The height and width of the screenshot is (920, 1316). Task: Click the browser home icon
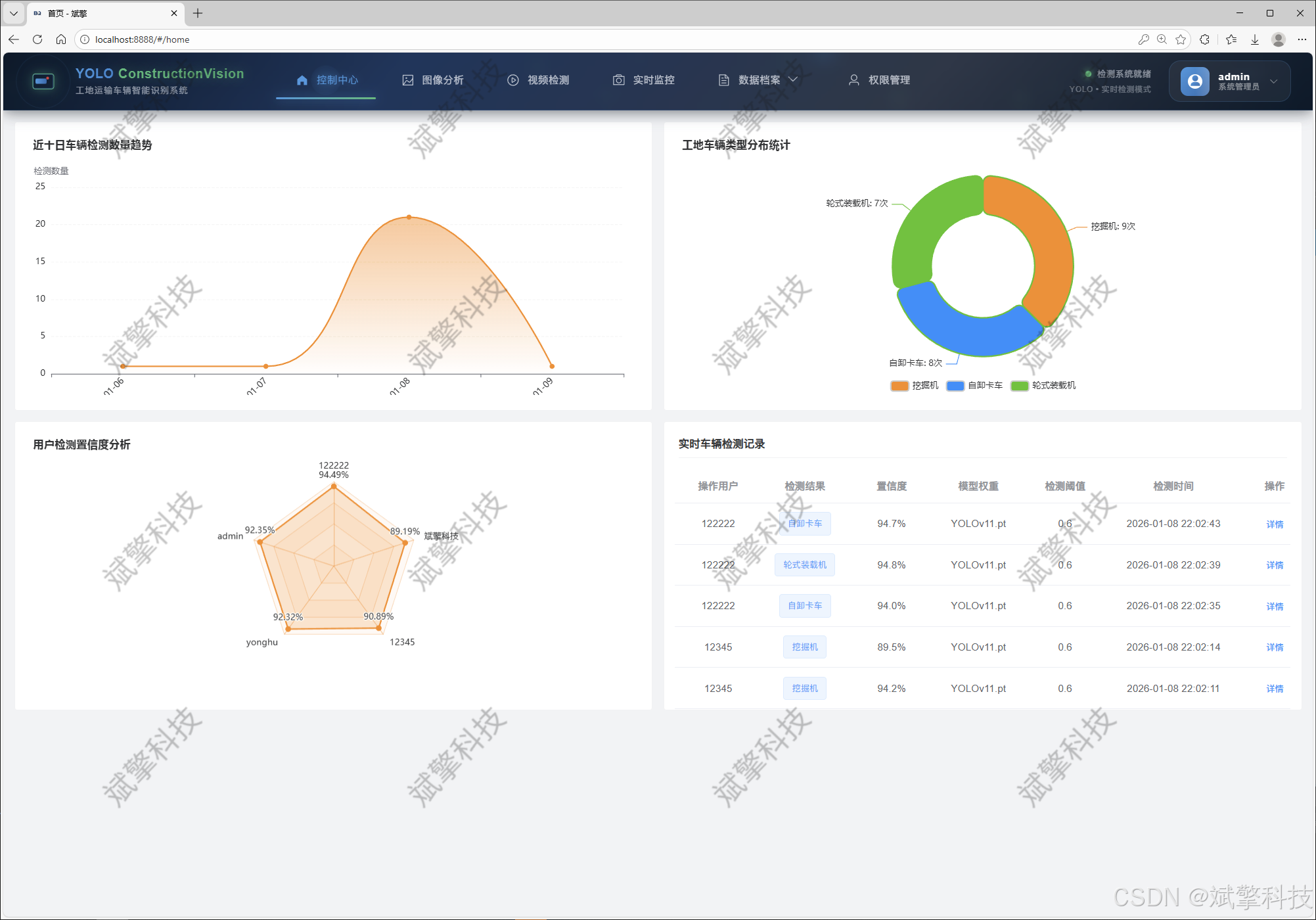click(x=61, y=39)
